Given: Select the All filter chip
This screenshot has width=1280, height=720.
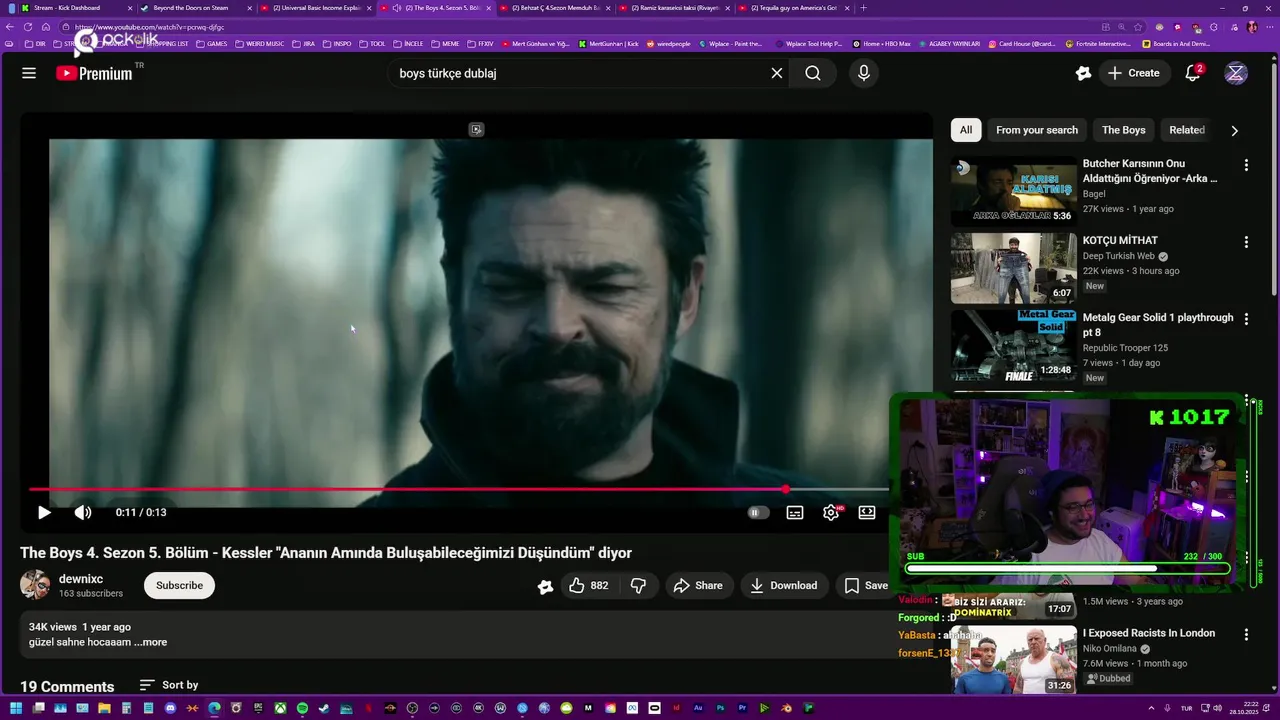Looking at the screenshot, I should point(966,130).
